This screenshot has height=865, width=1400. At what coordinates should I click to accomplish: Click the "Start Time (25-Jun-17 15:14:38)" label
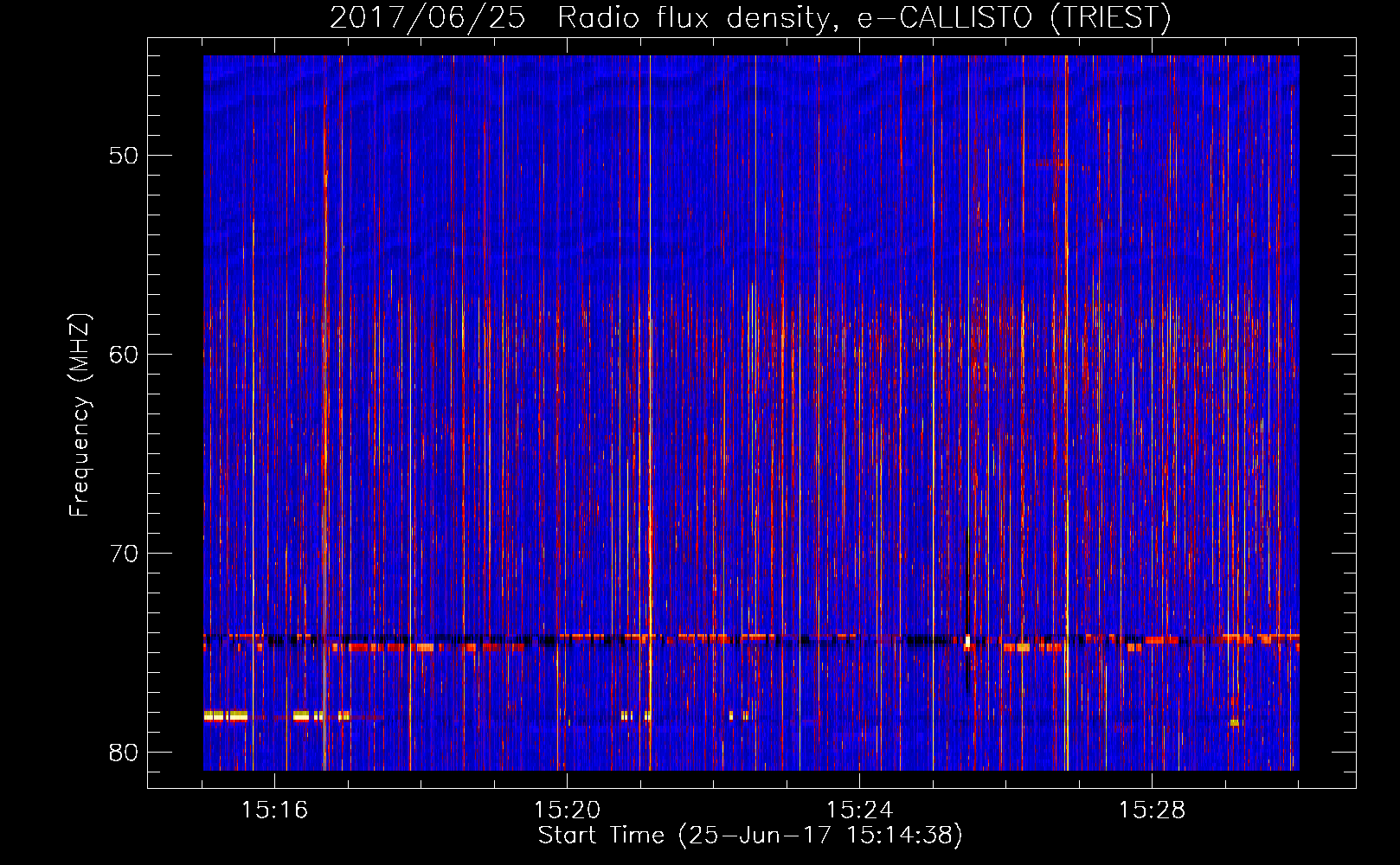750,836
